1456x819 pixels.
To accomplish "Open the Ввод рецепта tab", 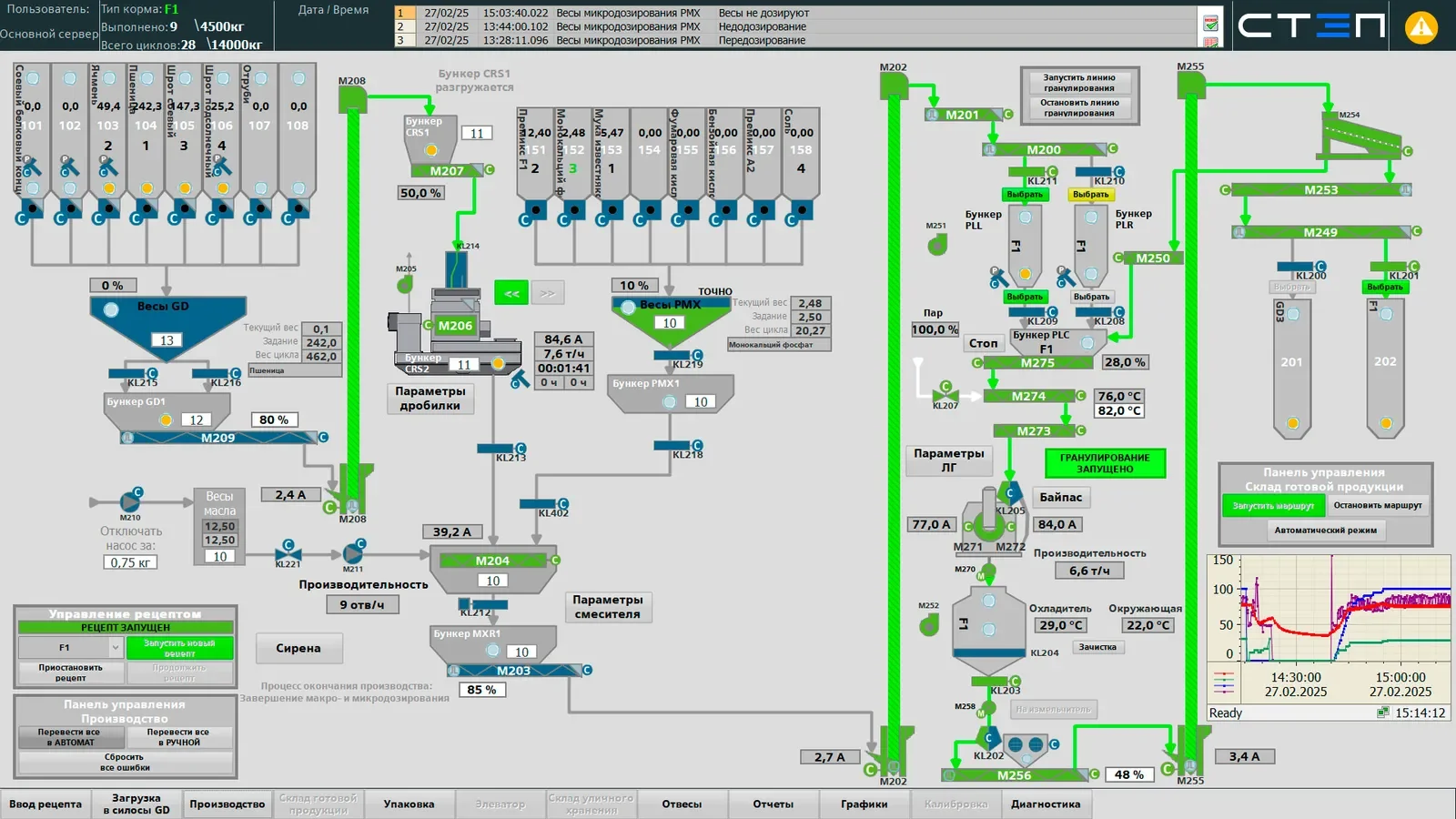I will pyautogui.click(x=45, y=804).
